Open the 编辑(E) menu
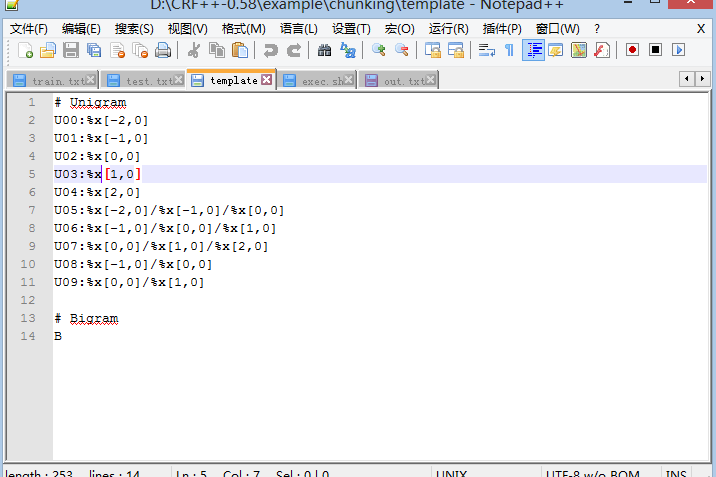716x477 pixels. tap(81, 29)
